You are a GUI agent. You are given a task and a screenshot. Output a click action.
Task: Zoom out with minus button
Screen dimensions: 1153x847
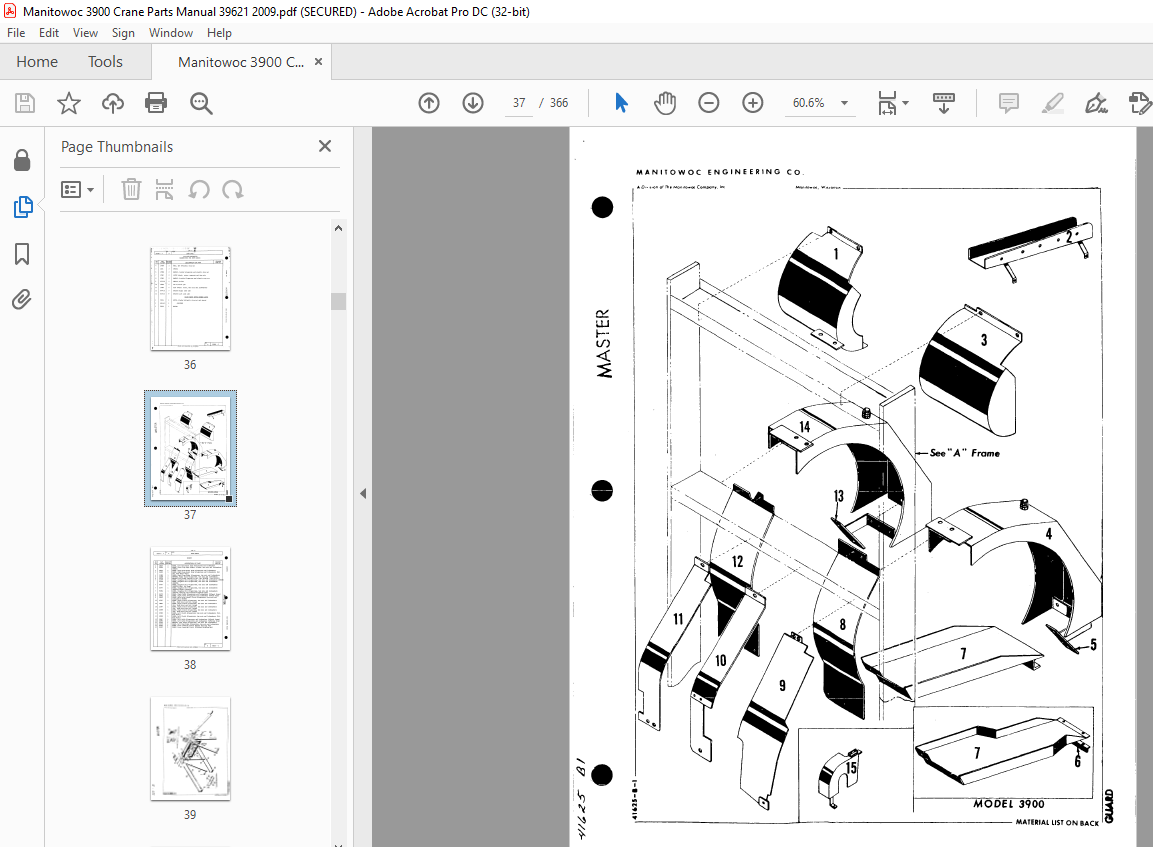pos(709,103)
